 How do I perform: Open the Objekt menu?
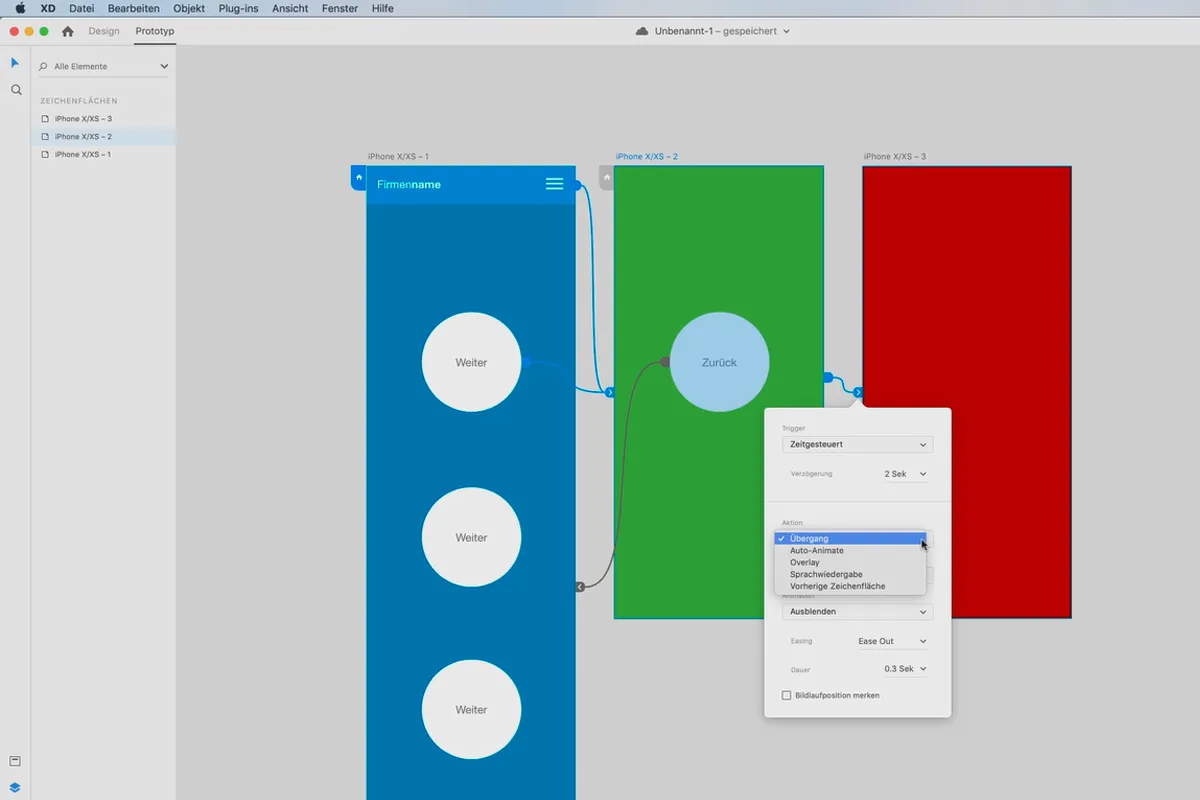189,8
